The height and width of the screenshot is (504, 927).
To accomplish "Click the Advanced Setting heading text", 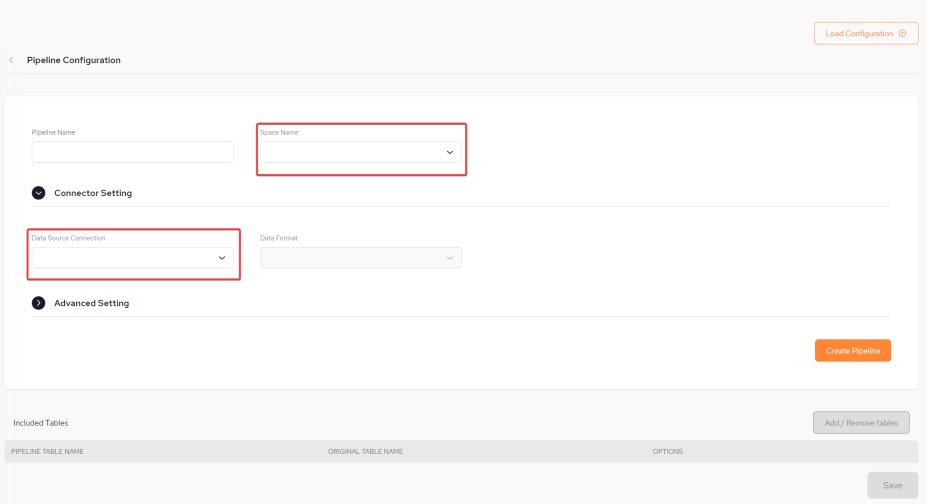I will (92, 303).
